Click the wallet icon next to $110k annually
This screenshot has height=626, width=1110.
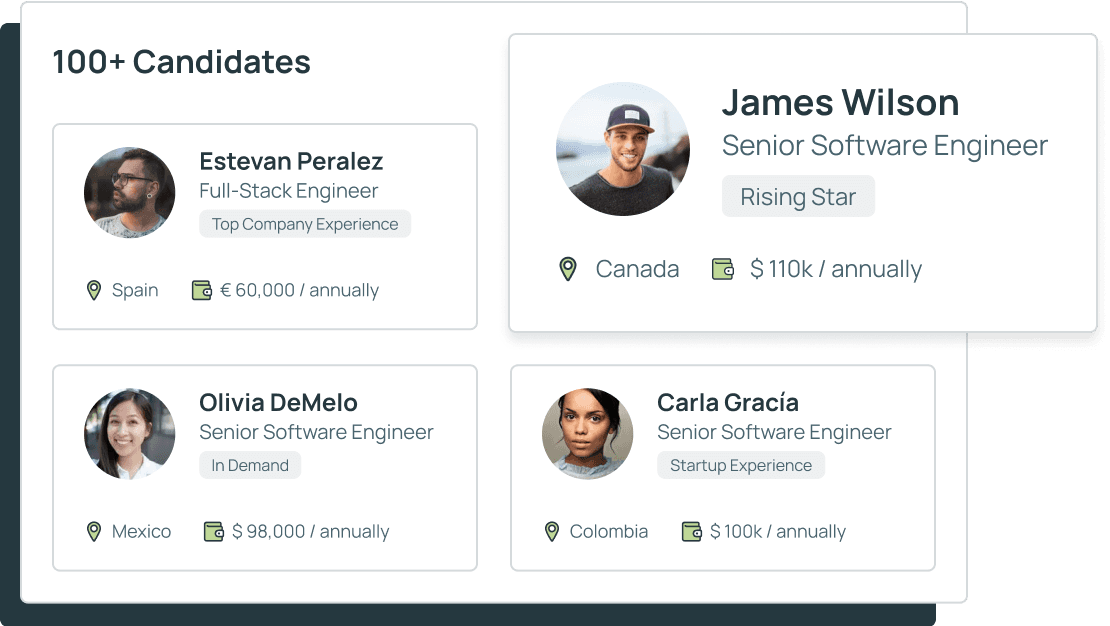(723, 269)
